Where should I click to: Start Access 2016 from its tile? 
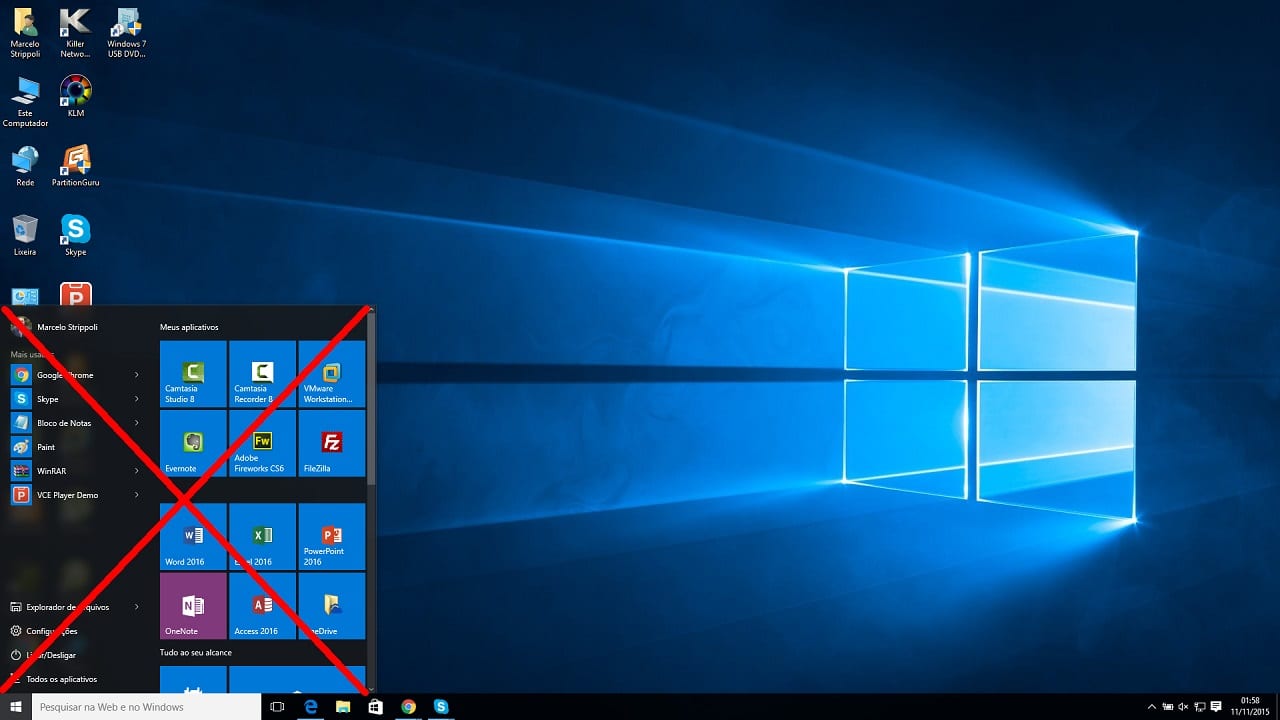pyautogui.click(x=262, y=606)
